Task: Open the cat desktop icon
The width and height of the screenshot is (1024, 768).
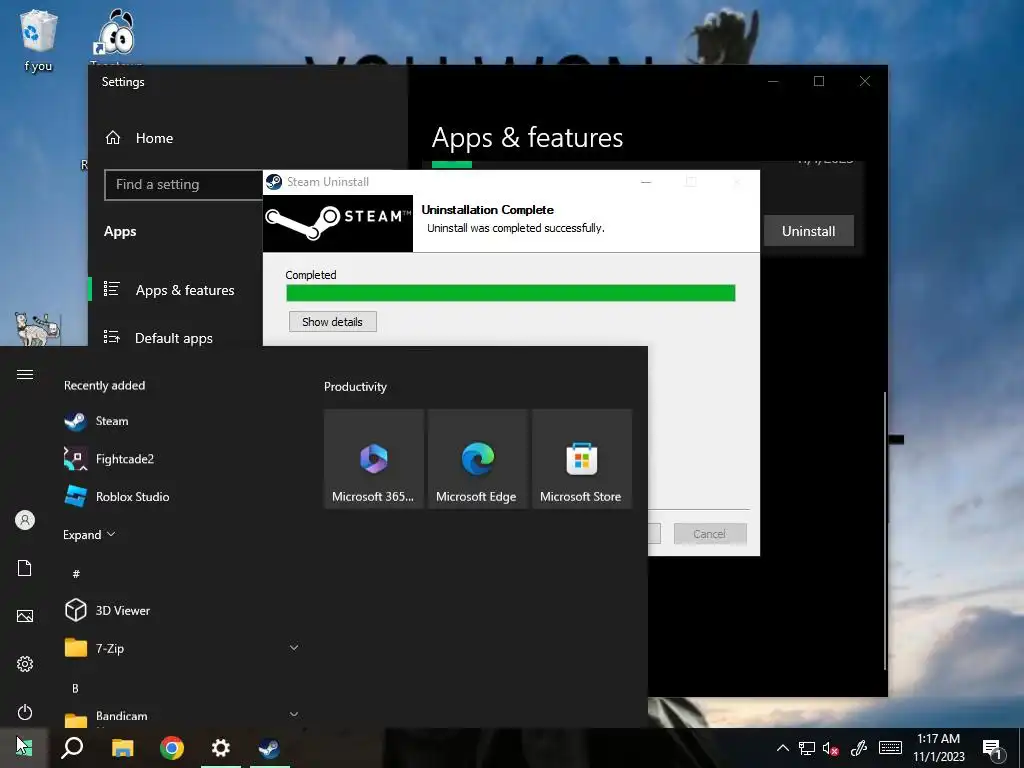Action: (x=37, y=328)
